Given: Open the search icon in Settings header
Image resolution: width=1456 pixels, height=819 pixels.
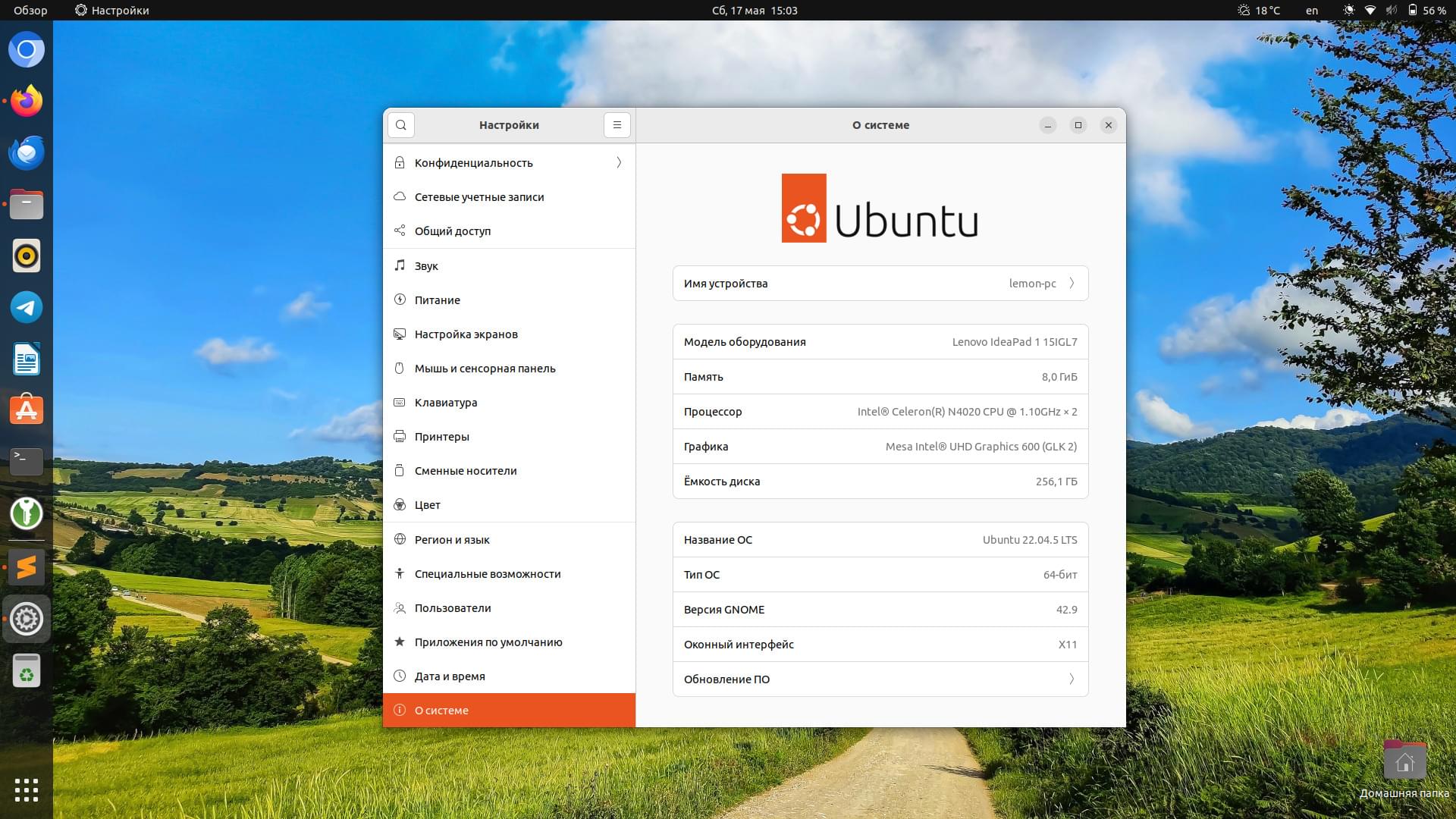Looking at the screenshot, I should [401, 125].
